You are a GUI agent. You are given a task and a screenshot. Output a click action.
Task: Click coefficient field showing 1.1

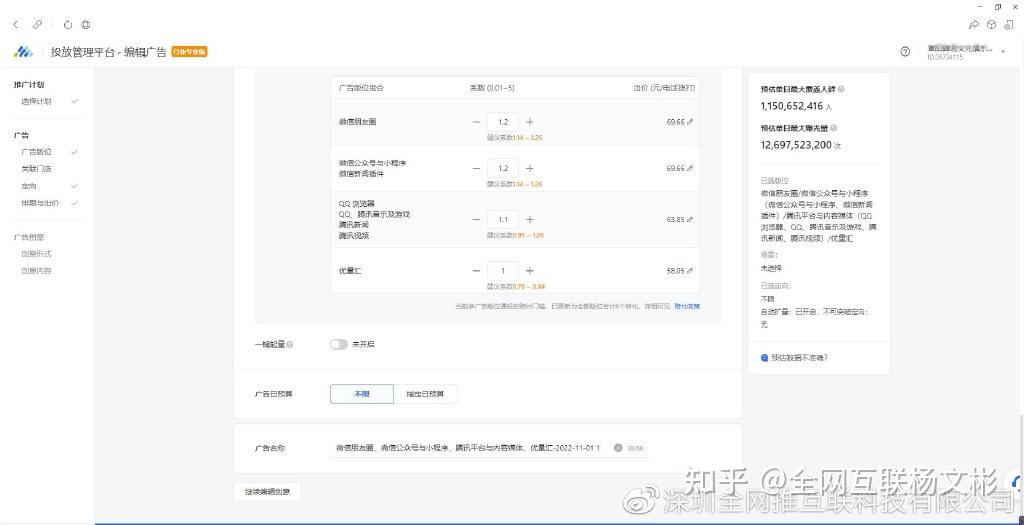503,220
